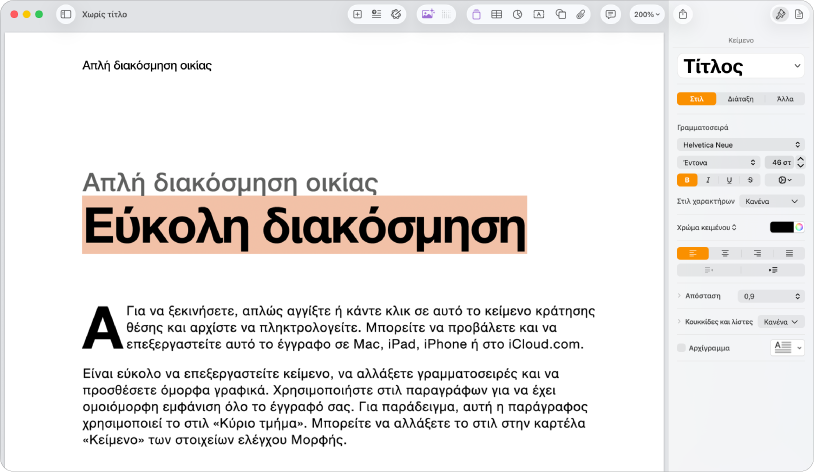The height and width of the screenshot is (473, 814).
Task: Toggle Strikethrough (S) formatting
Action: coord(750,180)
